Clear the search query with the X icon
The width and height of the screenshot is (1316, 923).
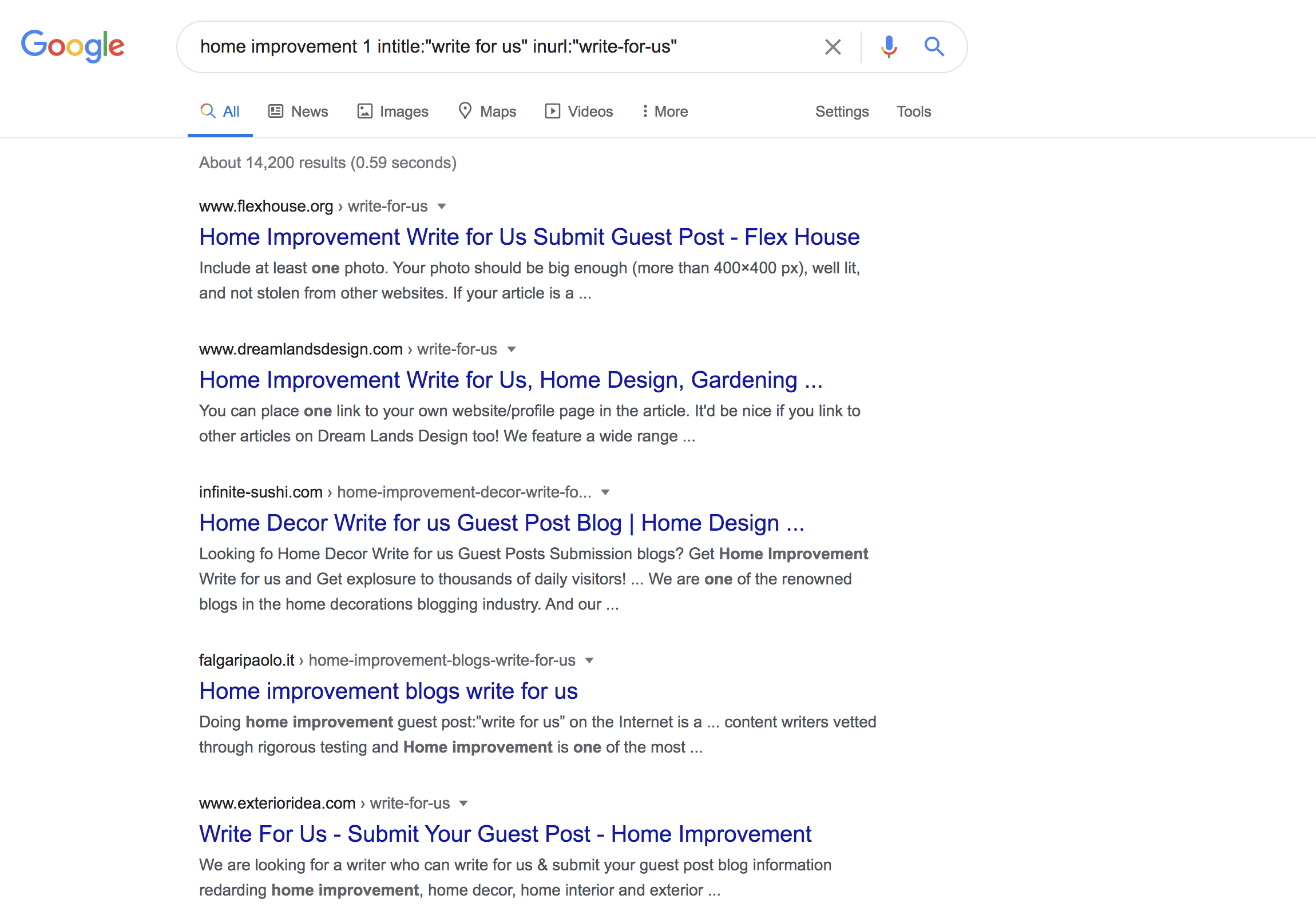click(833, 46)
